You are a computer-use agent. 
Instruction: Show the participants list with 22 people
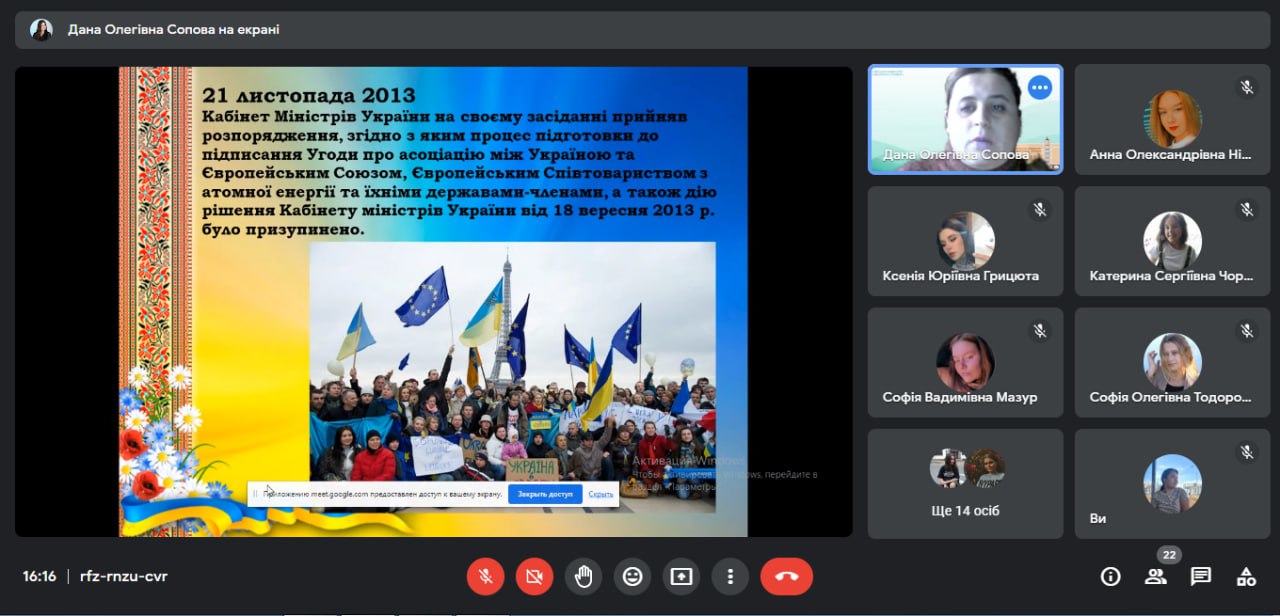pos(1156,576)
